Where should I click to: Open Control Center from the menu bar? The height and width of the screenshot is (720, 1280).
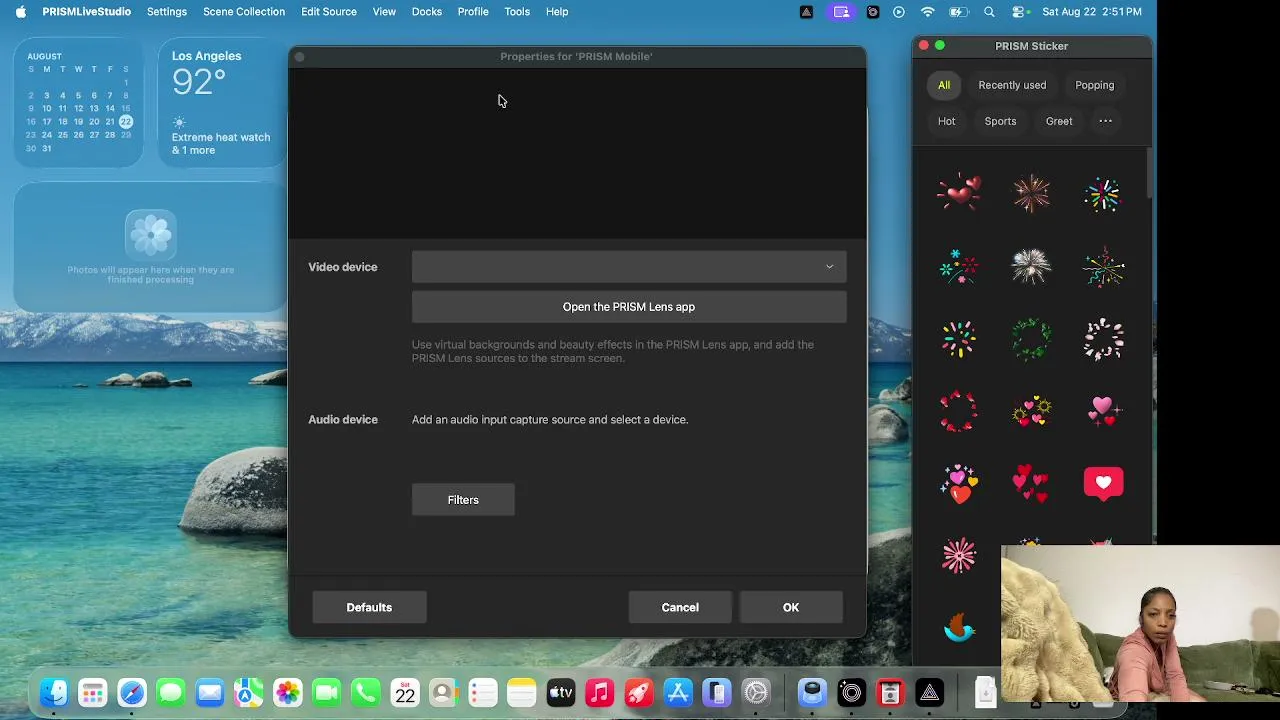tap(1019, 12)
